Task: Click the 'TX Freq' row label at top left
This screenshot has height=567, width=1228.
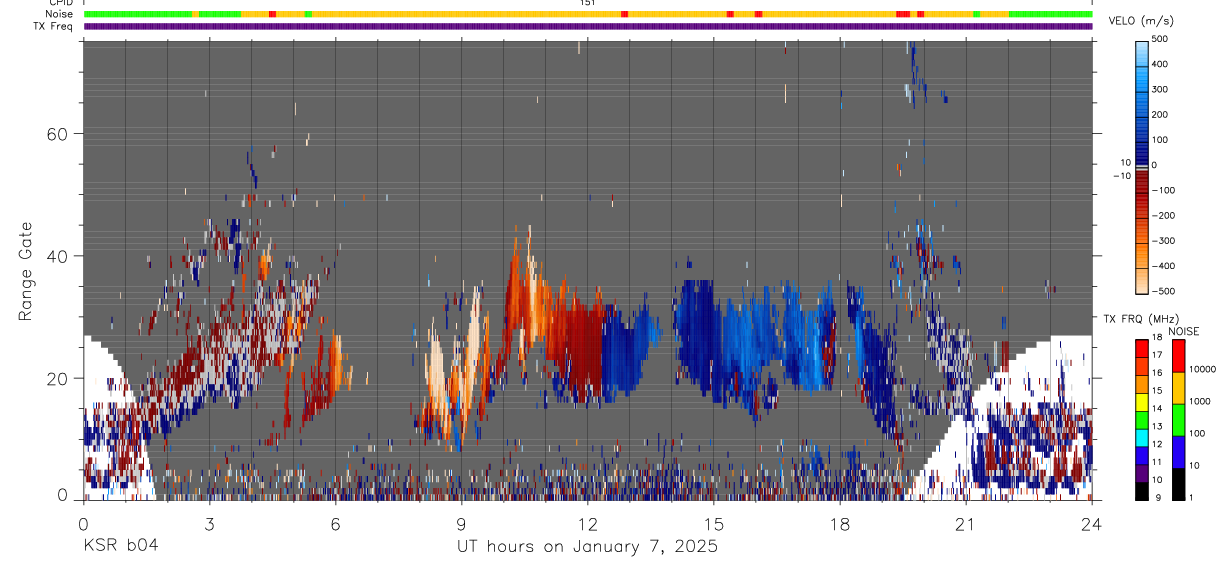Action: pos(54,26)
